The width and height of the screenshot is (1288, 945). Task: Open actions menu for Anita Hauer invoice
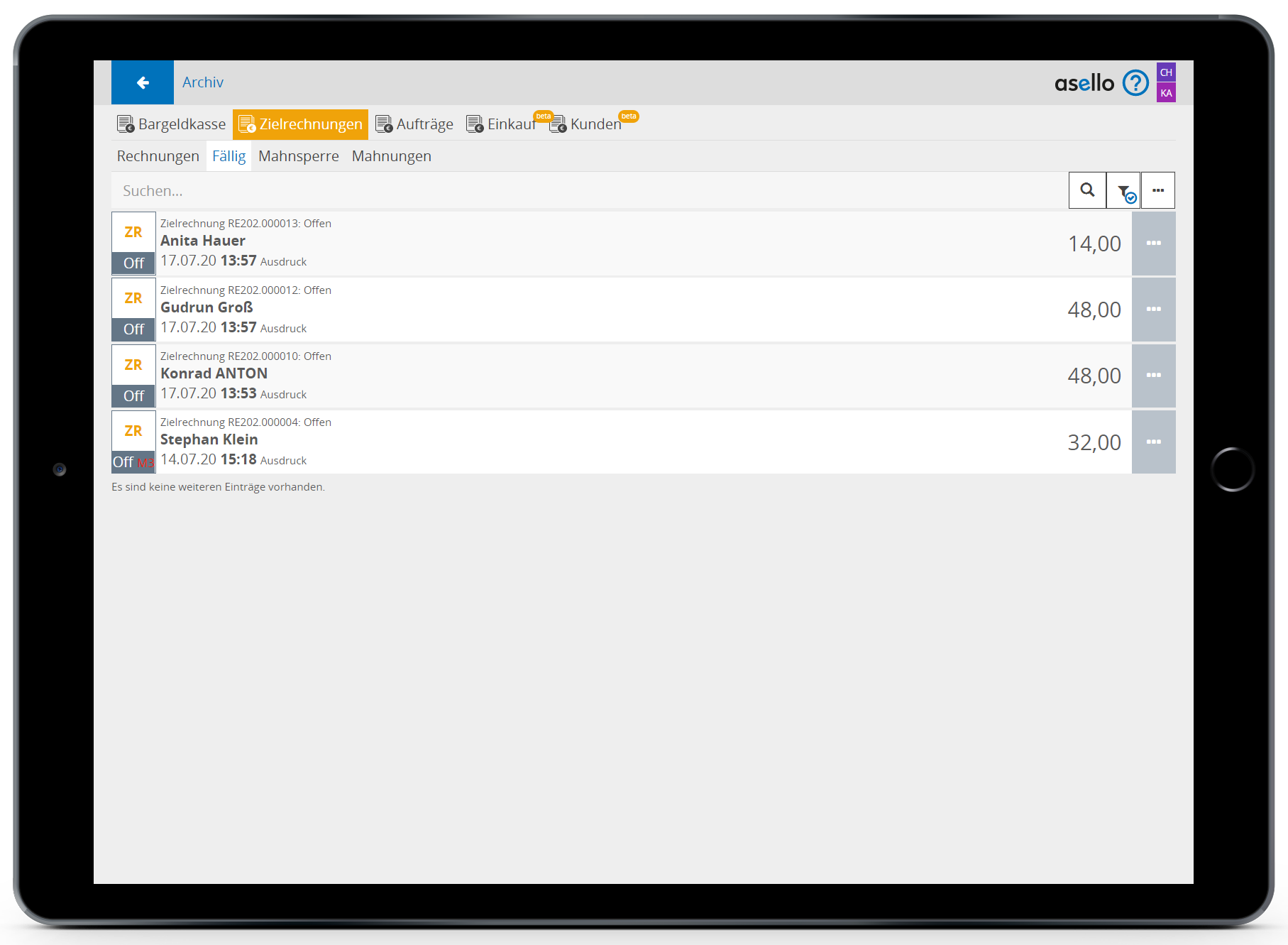pos(1153,244)
